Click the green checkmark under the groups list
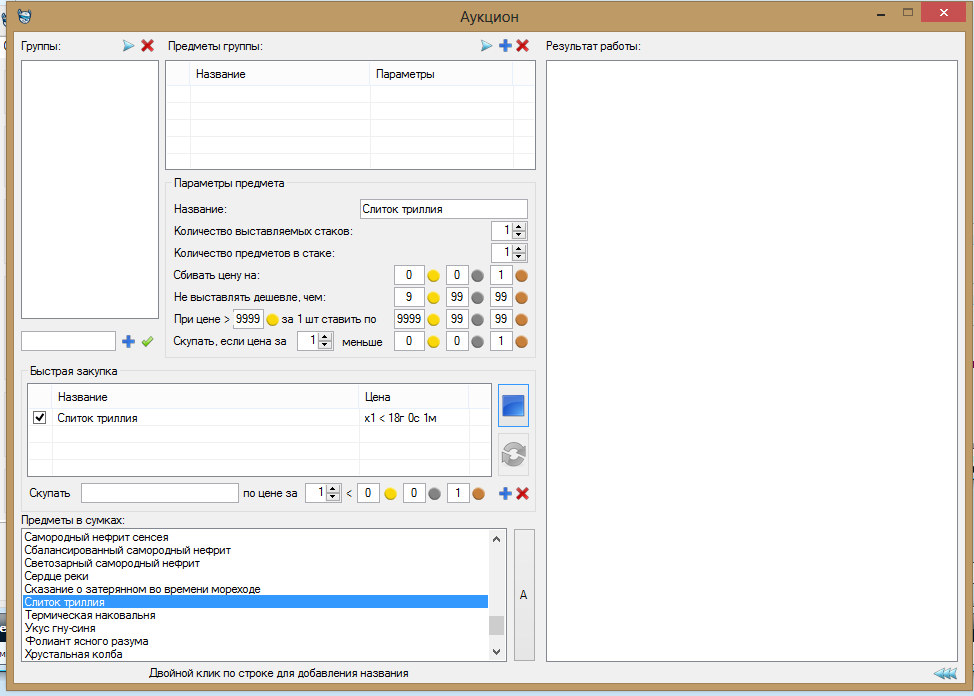 point(147,342)
